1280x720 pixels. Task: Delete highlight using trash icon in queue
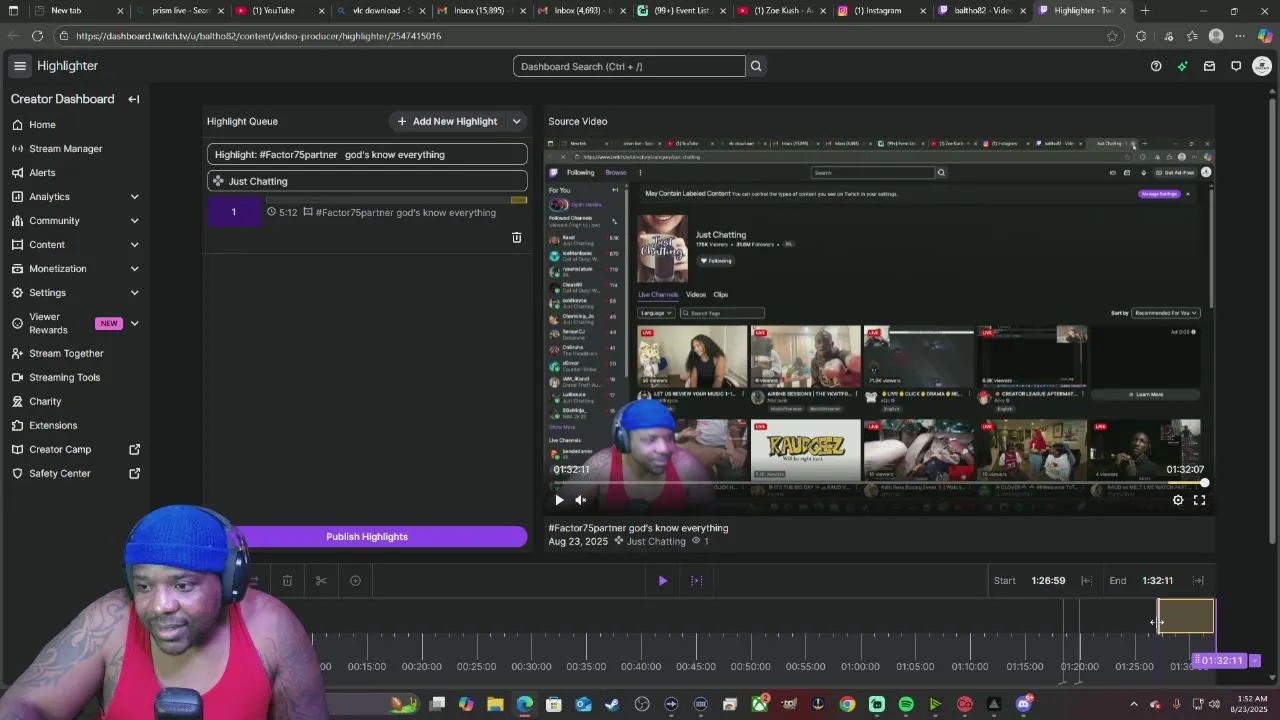(517, 238)
